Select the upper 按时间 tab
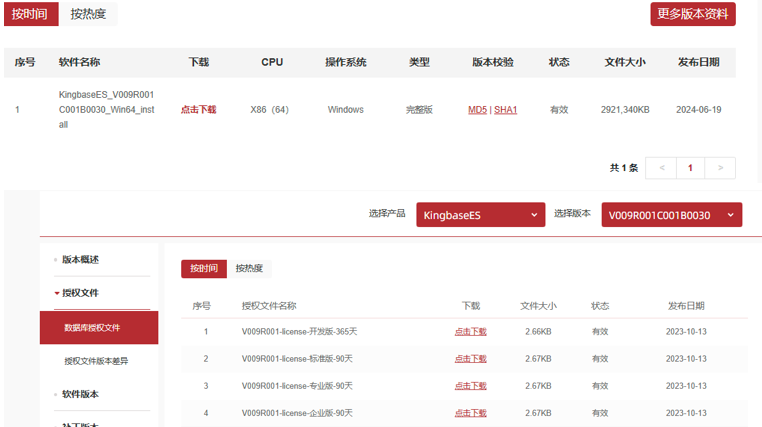This screenshot has width=762, height=427. pyautogui.click(x=29, y=14)
